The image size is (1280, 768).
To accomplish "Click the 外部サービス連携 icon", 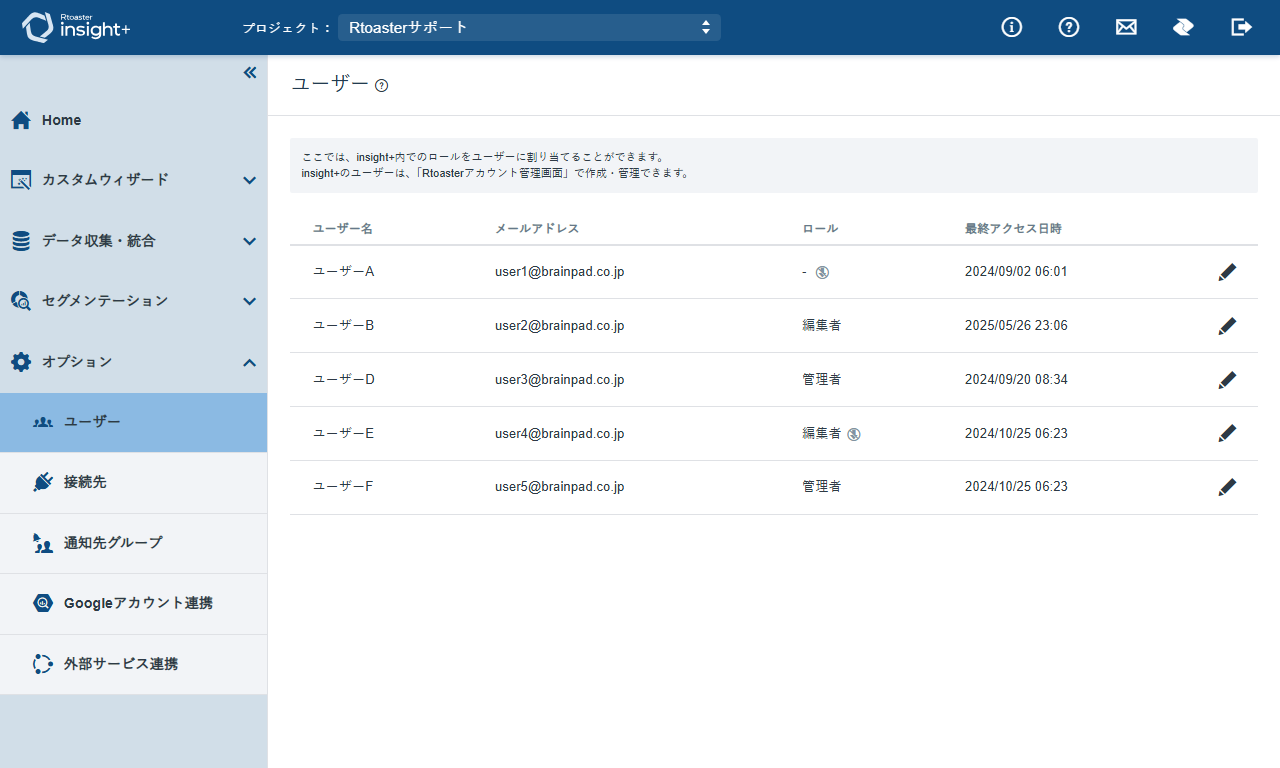I will click(43, 664).
